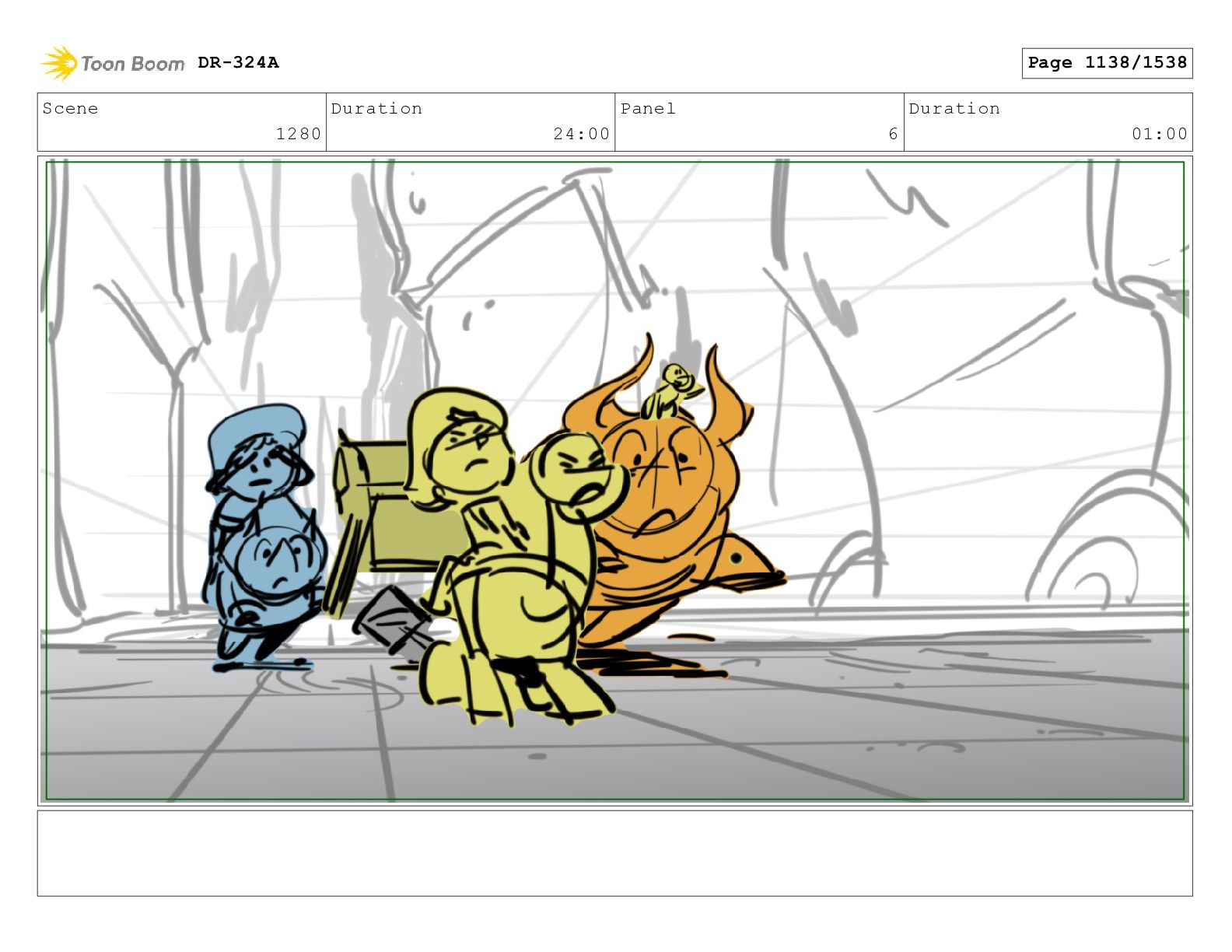
Task: Select scene duration value 24:00
Action: click(582, 134)
